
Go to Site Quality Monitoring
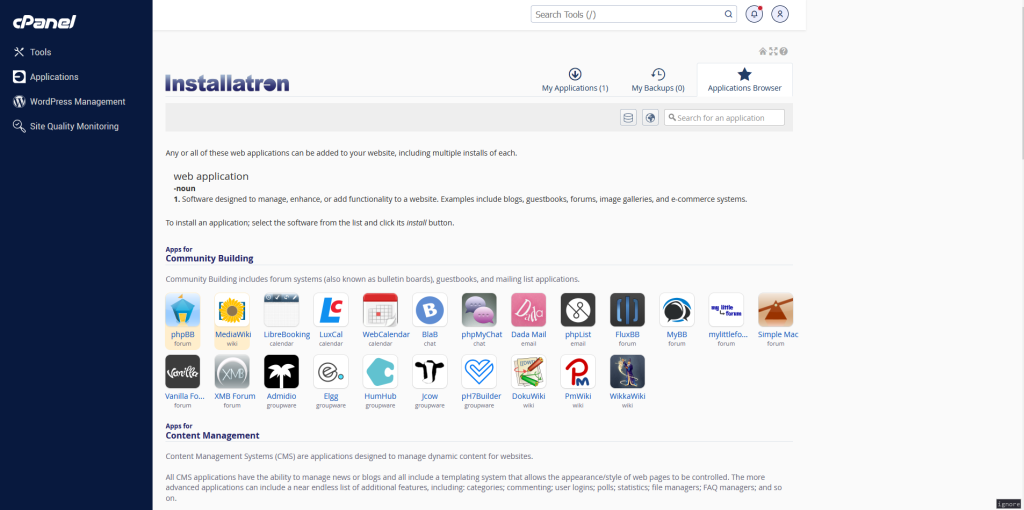pyautogui.click(x=74, y=126)
